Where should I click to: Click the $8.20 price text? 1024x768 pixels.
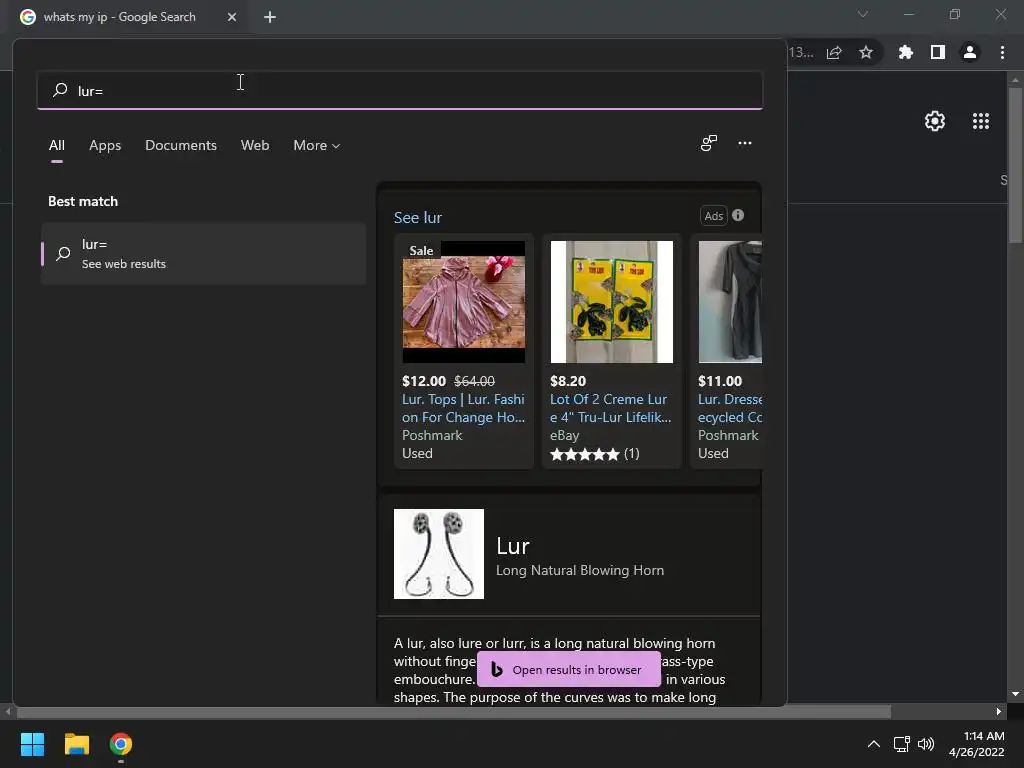pos(568,381)
